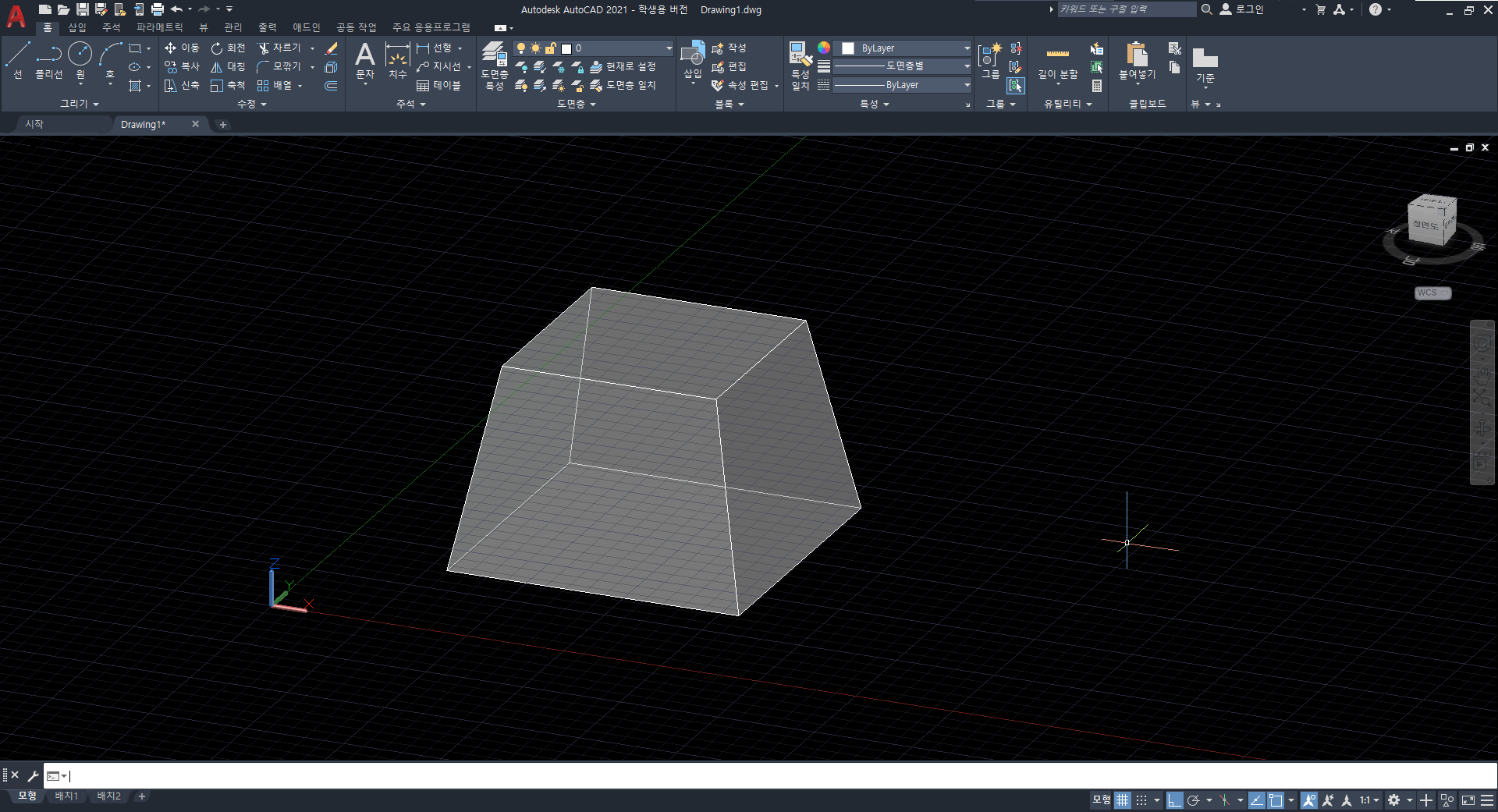Click the Paste (붙여넣기) icon
Image resolution: width=1498 pixels, height=812 pixels.
(1137, 59)
